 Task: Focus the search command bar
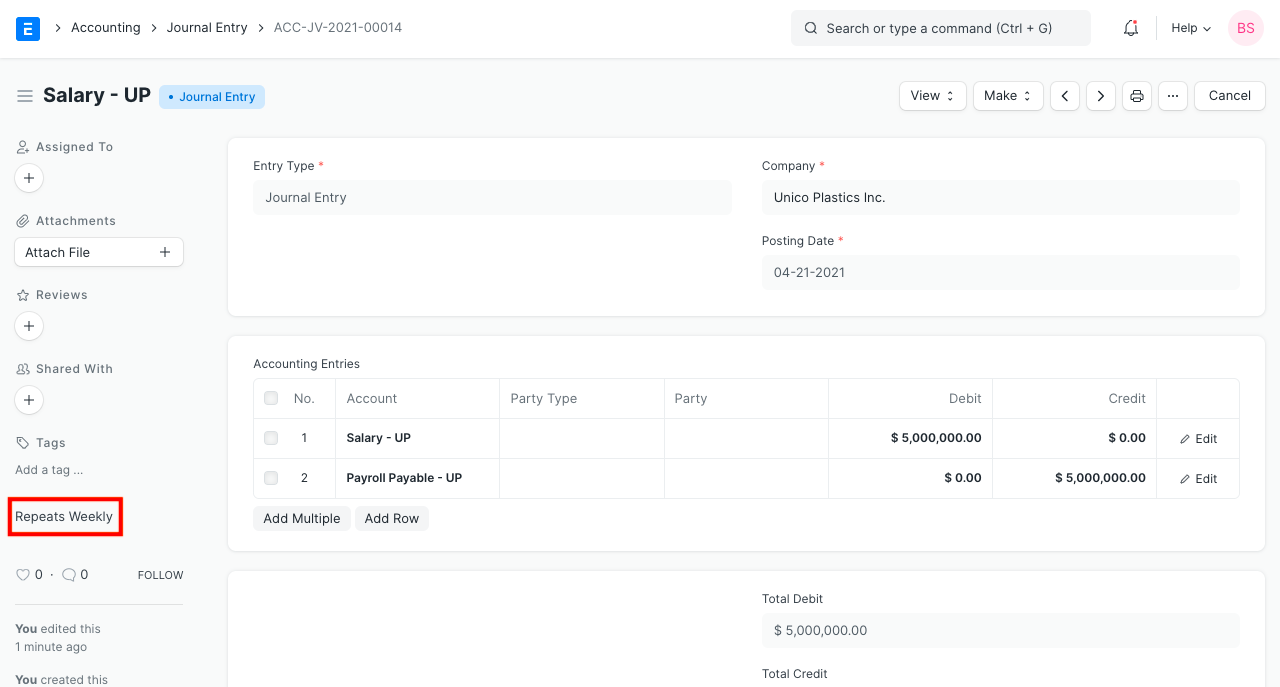point(940,28)
